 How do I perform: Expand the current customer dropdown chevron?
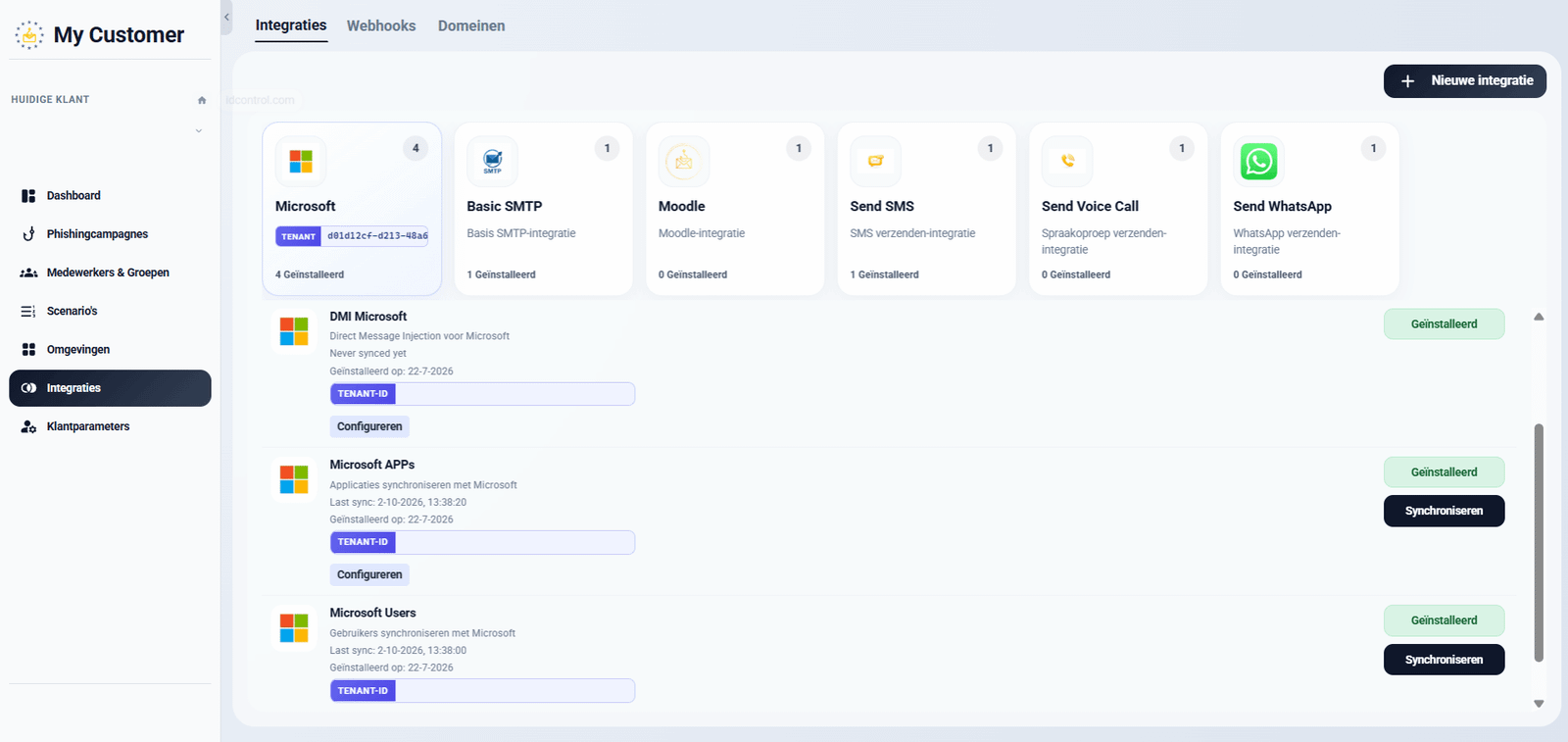pyautogui.click(x=199, y=130)
